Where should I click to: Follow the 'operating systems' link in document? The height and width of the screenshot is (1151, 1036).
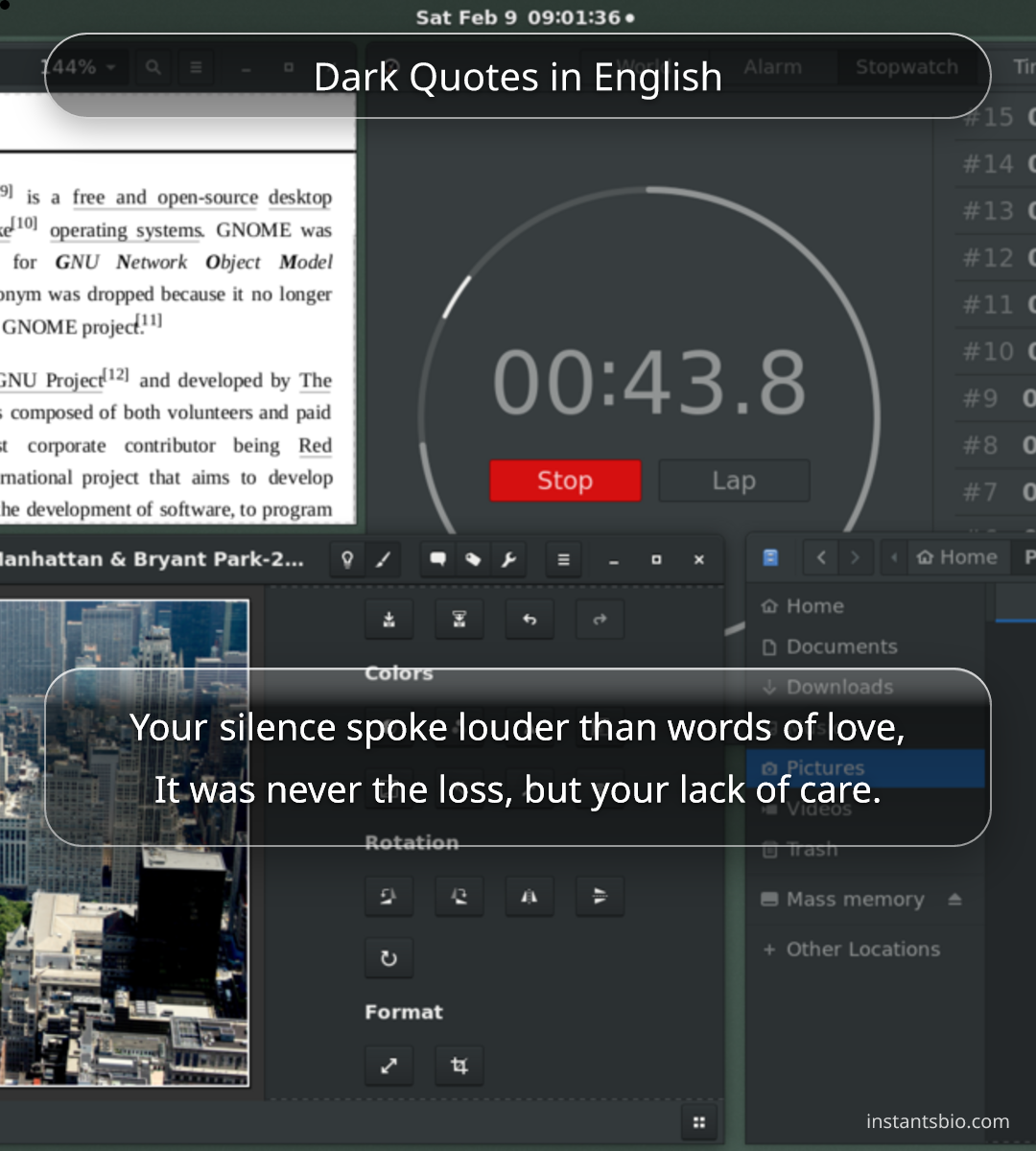click(x=126, y=230)
